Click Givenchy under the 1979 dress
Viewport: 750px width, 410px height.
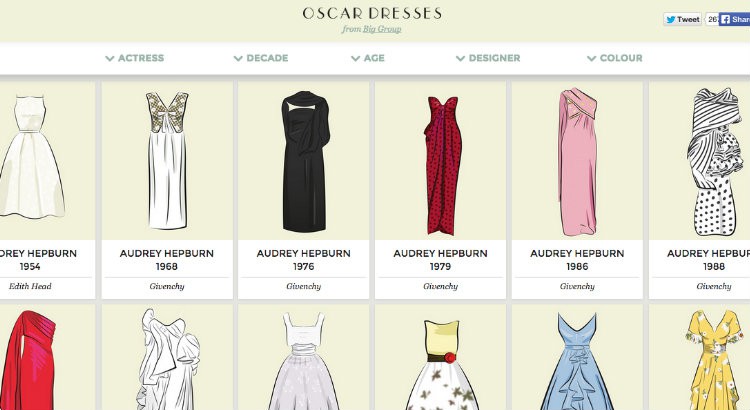point(441,286)
